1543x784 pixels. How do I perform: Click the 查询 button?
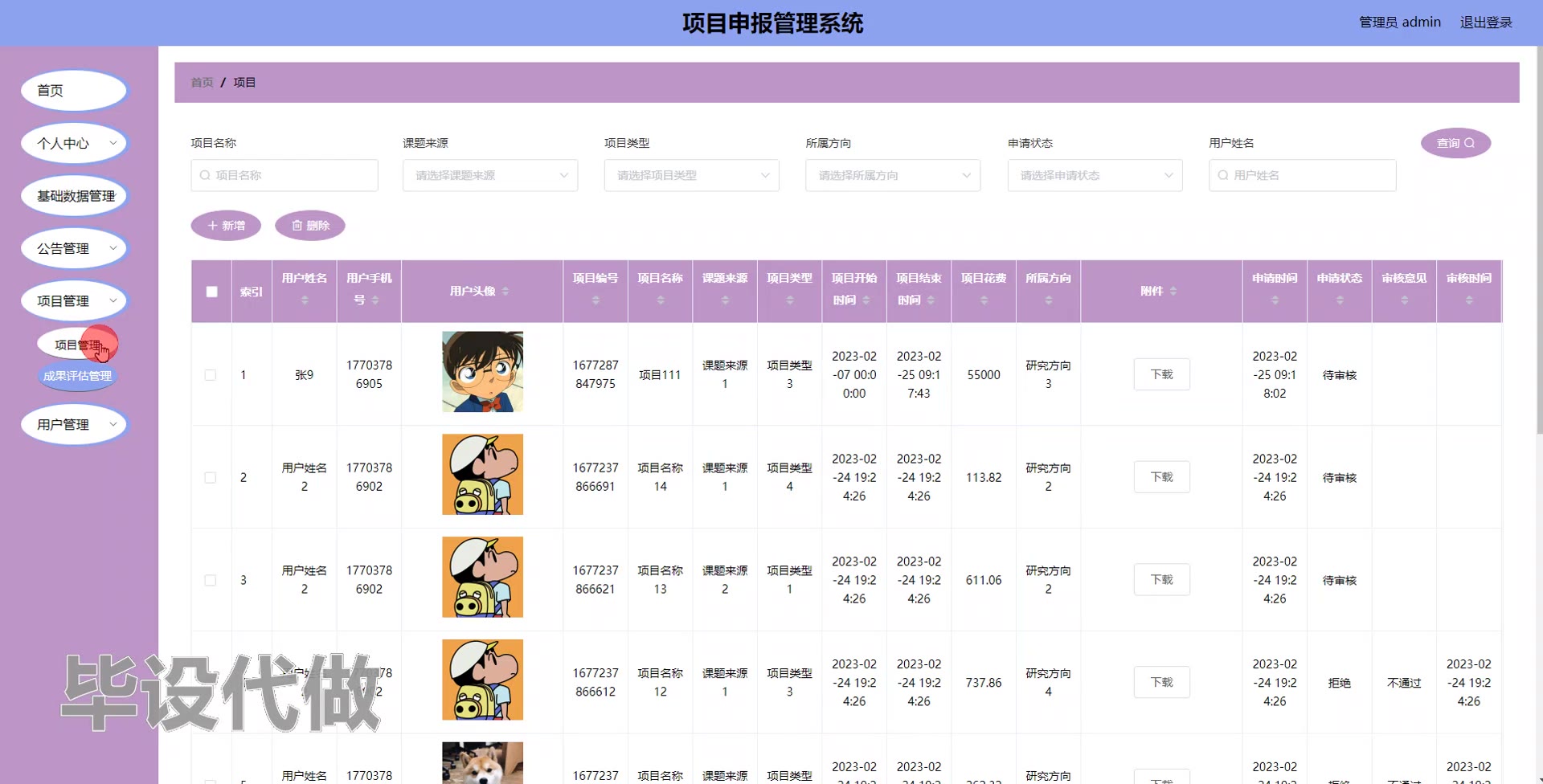click(x=1456, y=143)
